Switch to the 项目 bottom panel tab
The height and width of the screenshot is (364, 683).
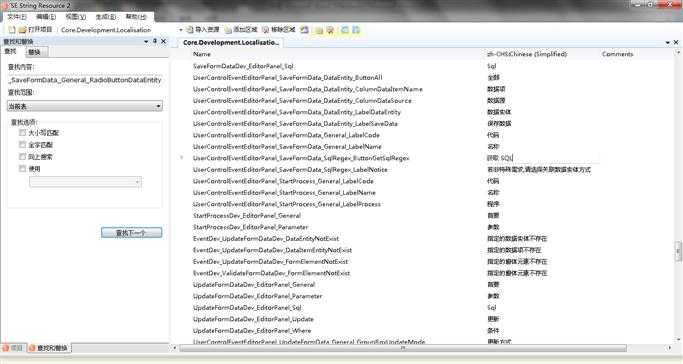click(13, 348)
